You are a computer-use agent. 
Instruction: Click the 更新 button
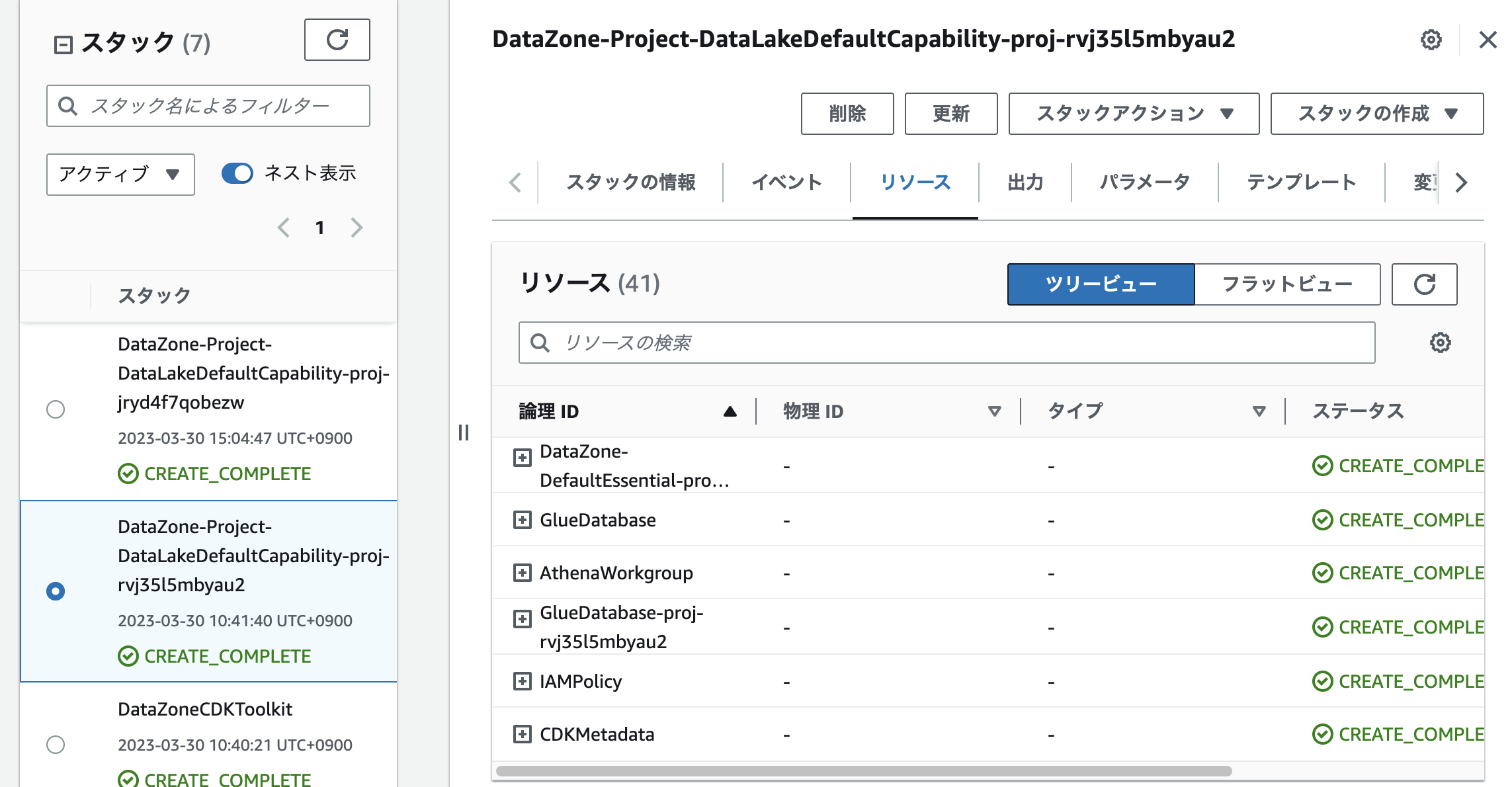tap(951, 114)
